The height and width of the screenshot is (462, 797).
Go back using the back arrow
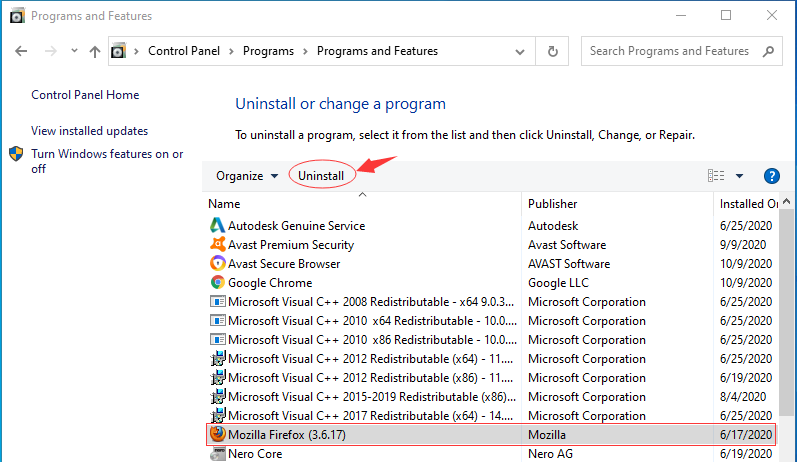tap(21, 51)
